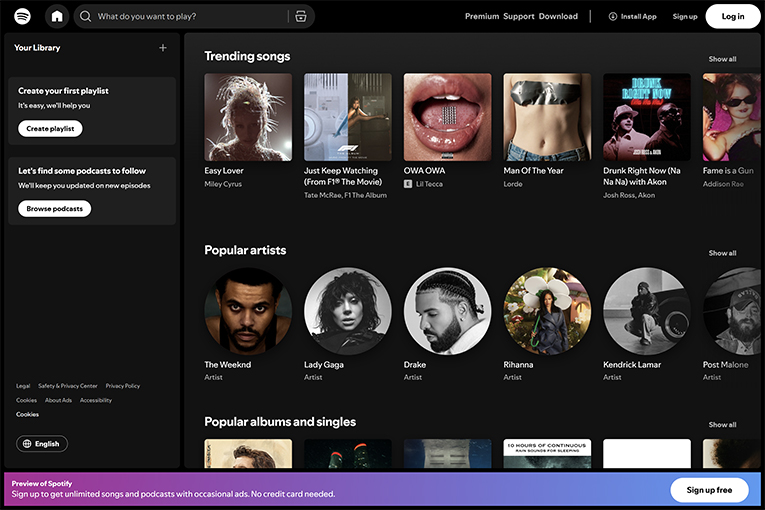This screenshot has height=510, width=765.
Task: Open the Download link
Action: (558, 16)
